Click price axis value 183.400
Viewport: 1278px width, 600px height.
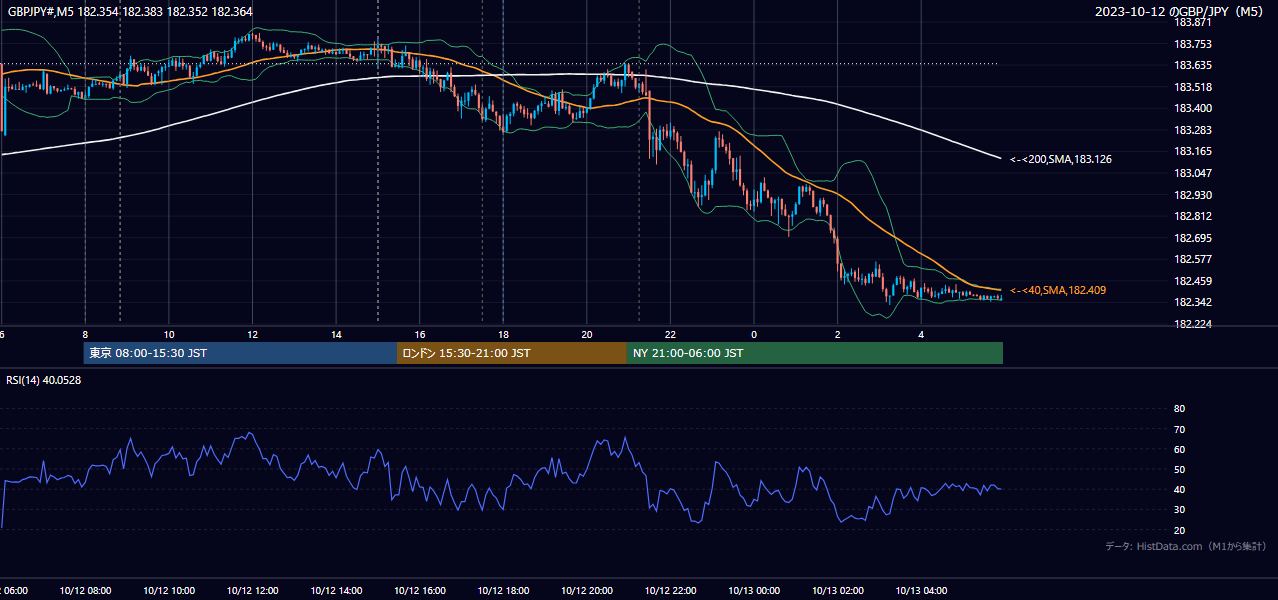1192,108
